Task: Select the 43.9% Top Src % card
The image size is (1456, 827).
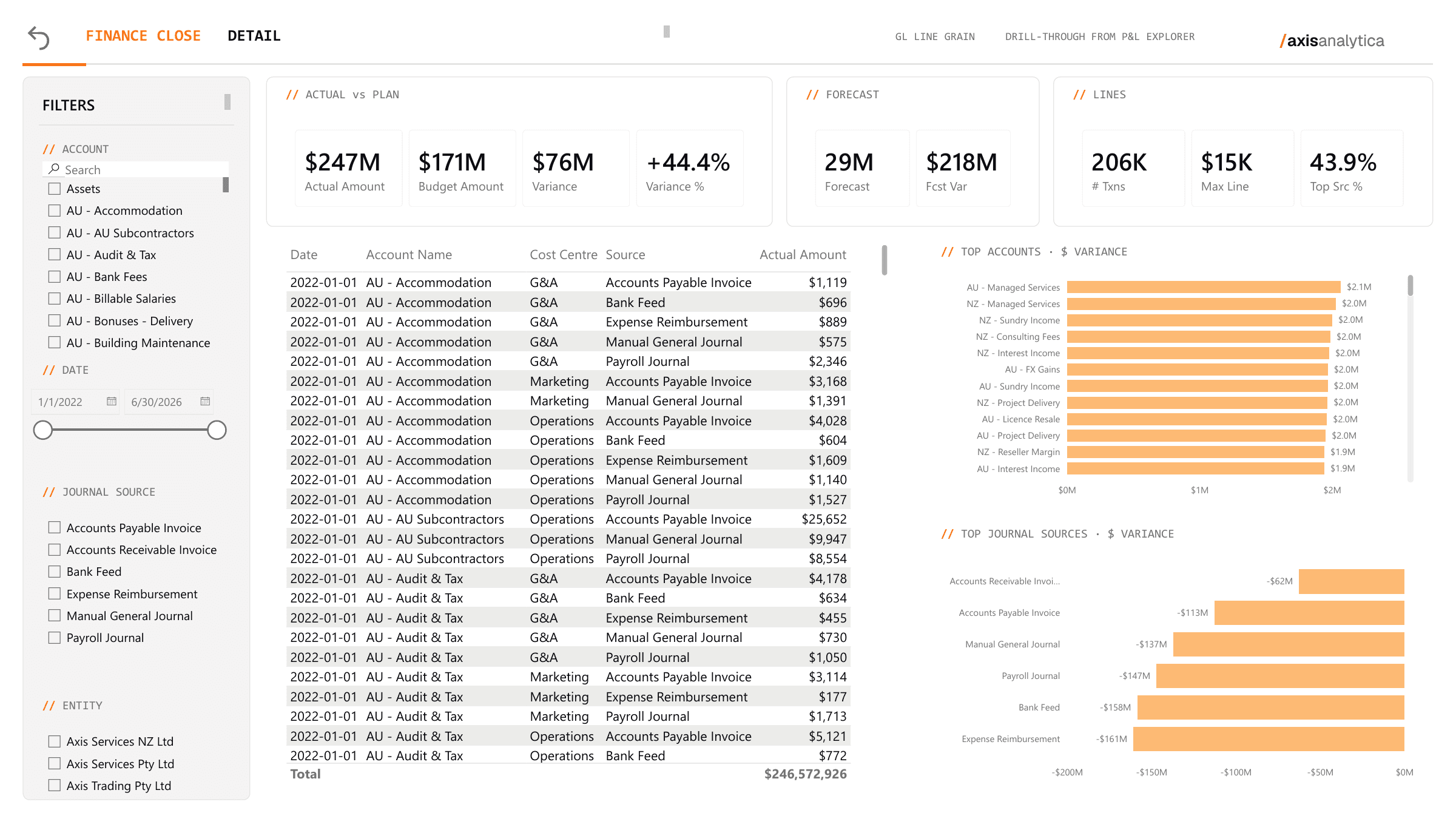Action: click(x=1352, y=168)
